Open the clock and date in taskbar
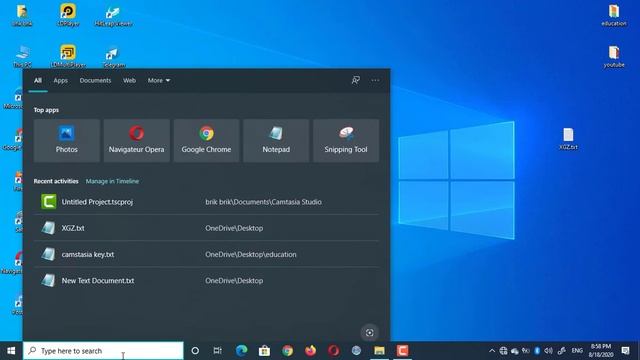640x360 pixels. tap(601, 351)
